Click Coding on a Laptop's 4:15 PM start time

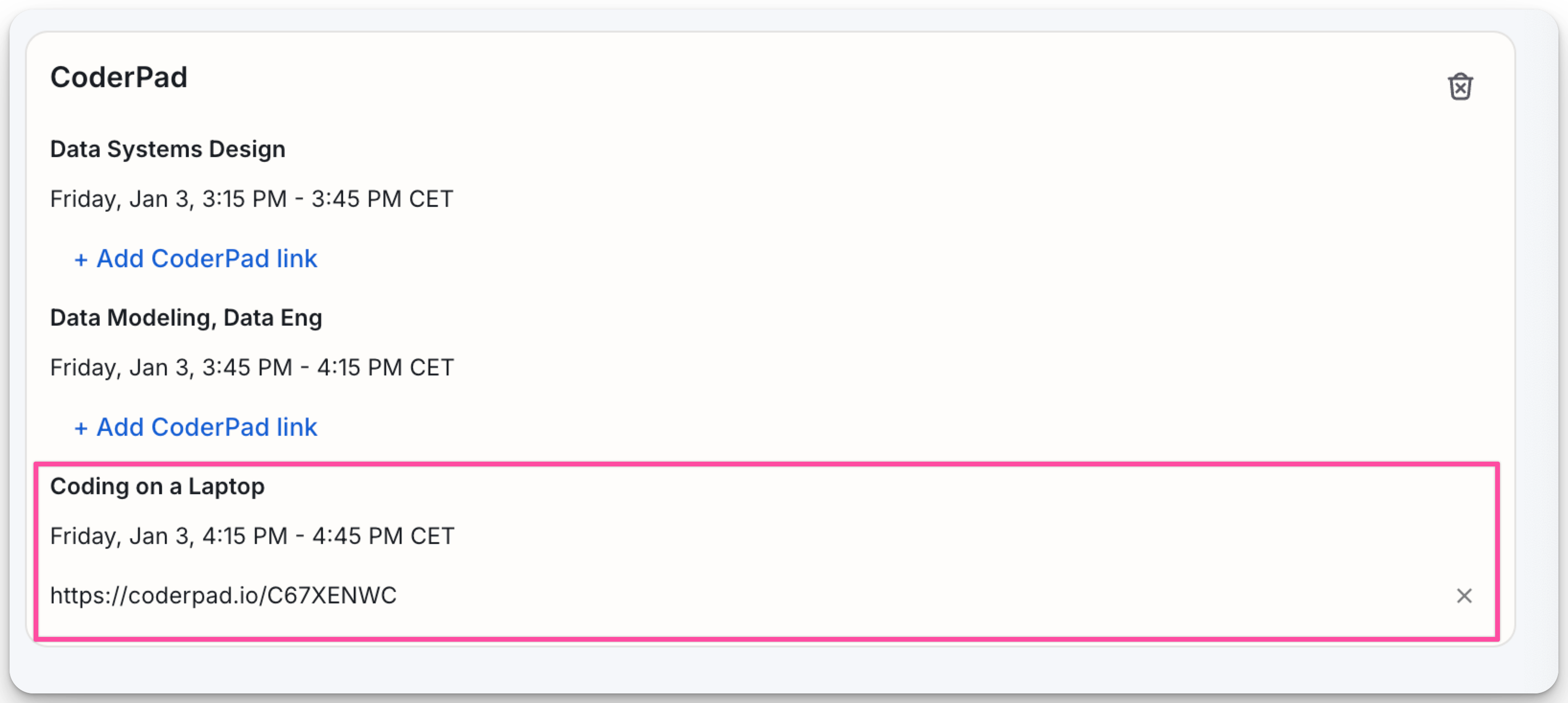[x=245, y=536]
